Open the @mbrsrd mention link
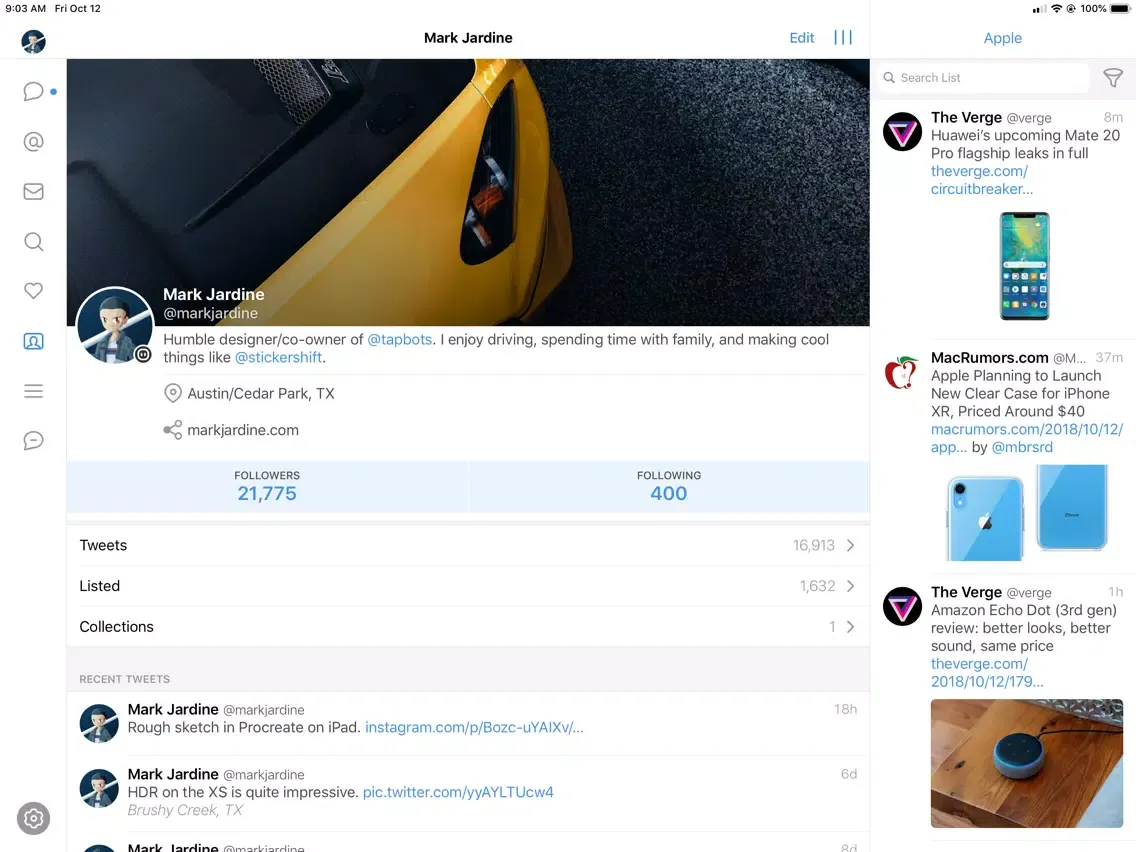The image size is (1136, 852). [x=1022, y=448]
